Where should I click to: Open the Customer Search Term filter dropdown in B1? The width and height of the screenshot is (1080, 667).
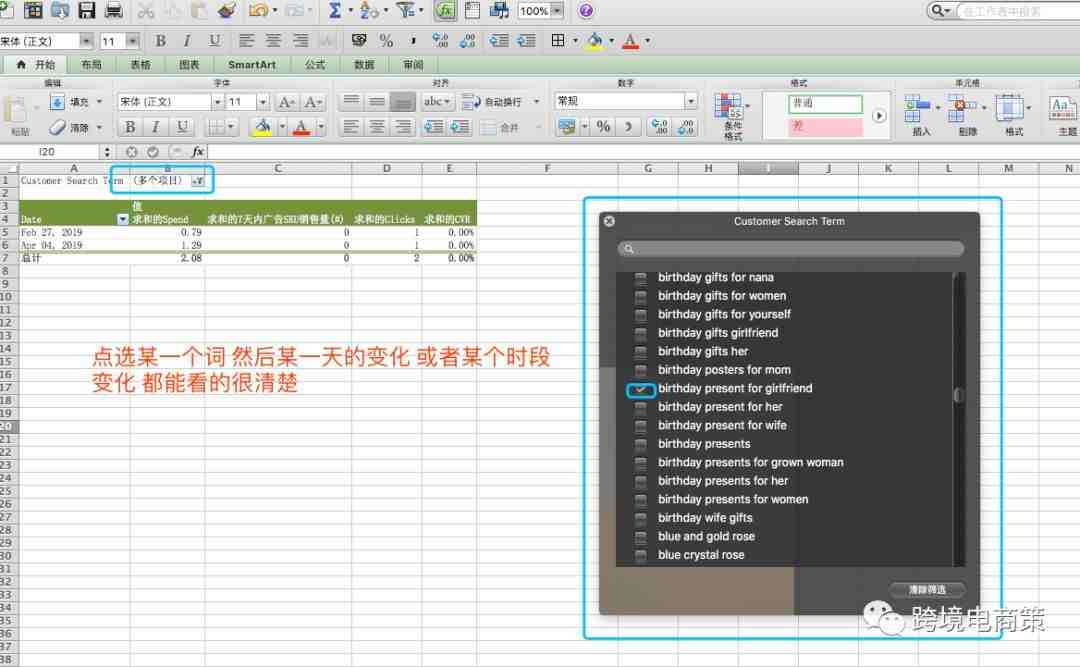tap(198, 181)
